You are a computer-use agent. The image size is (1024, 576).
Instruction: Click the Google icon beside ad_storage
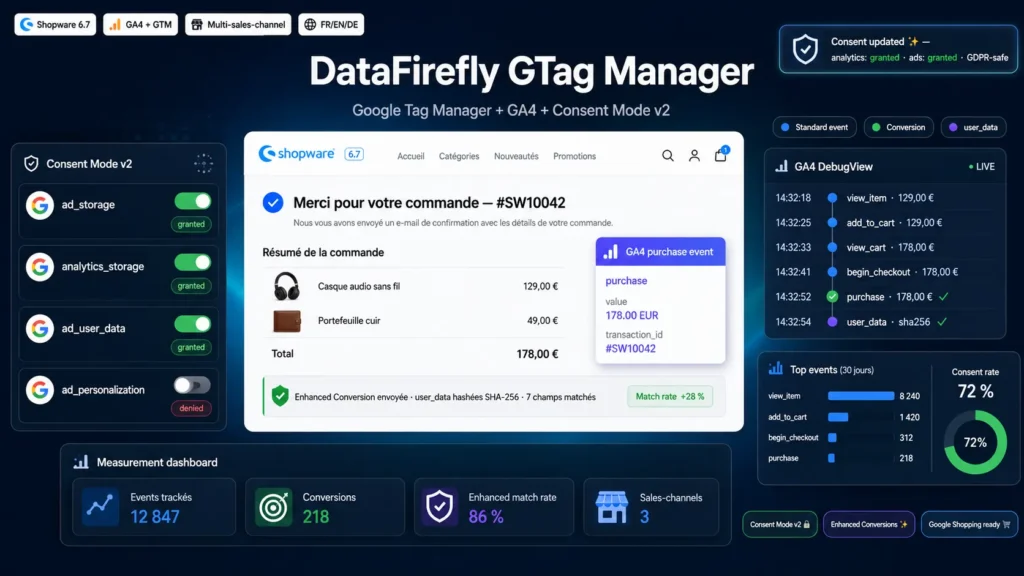pos(40,205)
